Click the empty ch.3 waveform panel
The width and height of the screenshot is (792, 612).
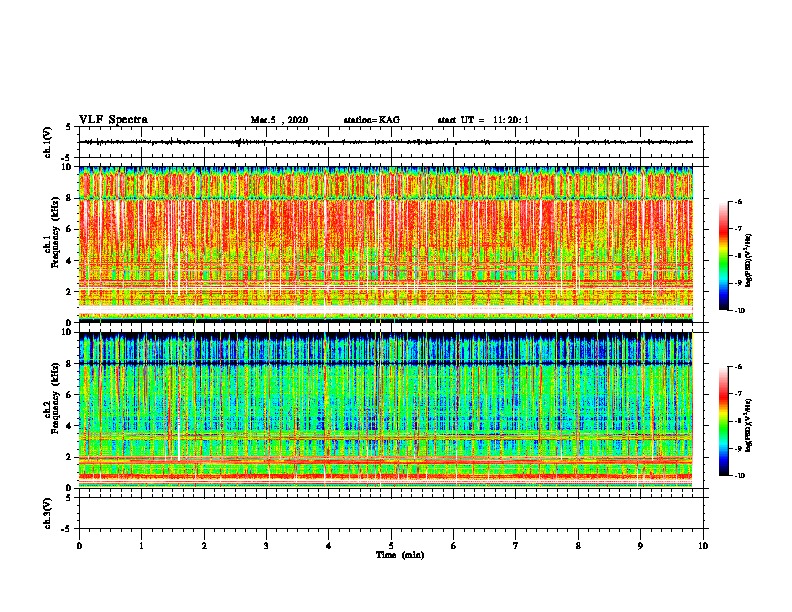click(x=391, y=513)
